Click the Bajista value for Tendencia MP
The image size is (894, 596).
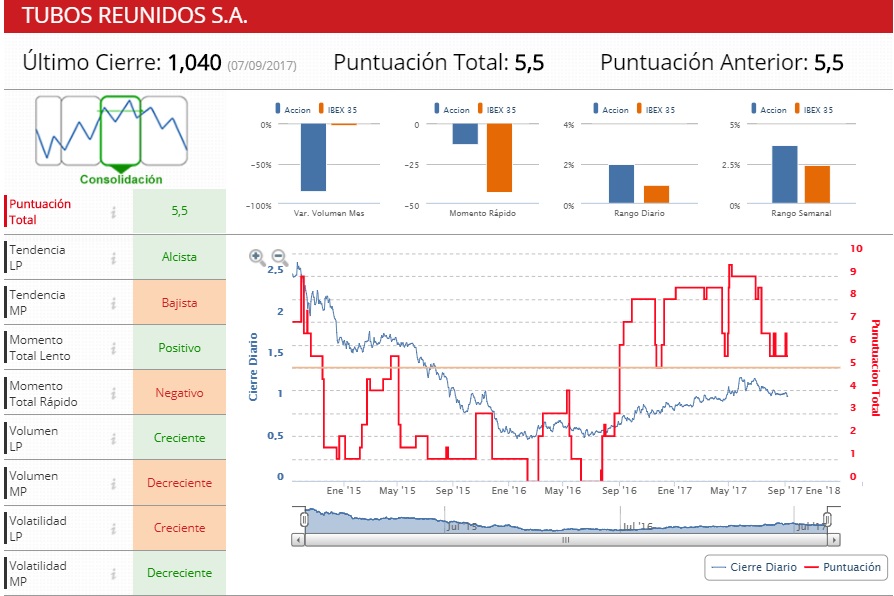pos(179,303)
